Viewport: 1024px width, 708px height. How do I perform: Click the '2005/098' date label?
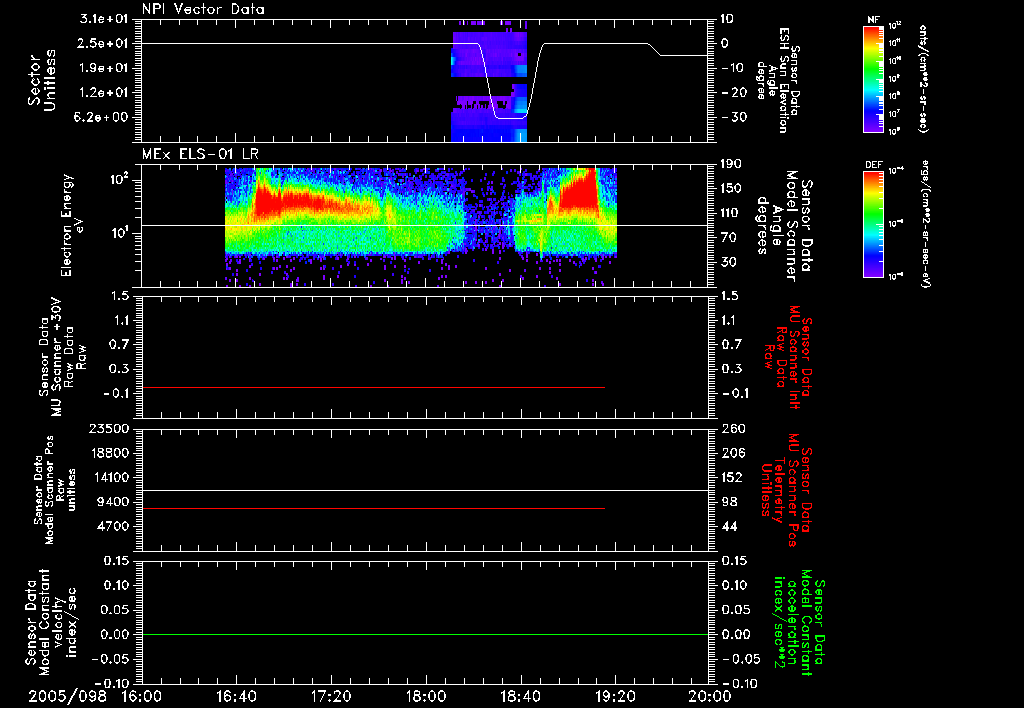point(67,696)
